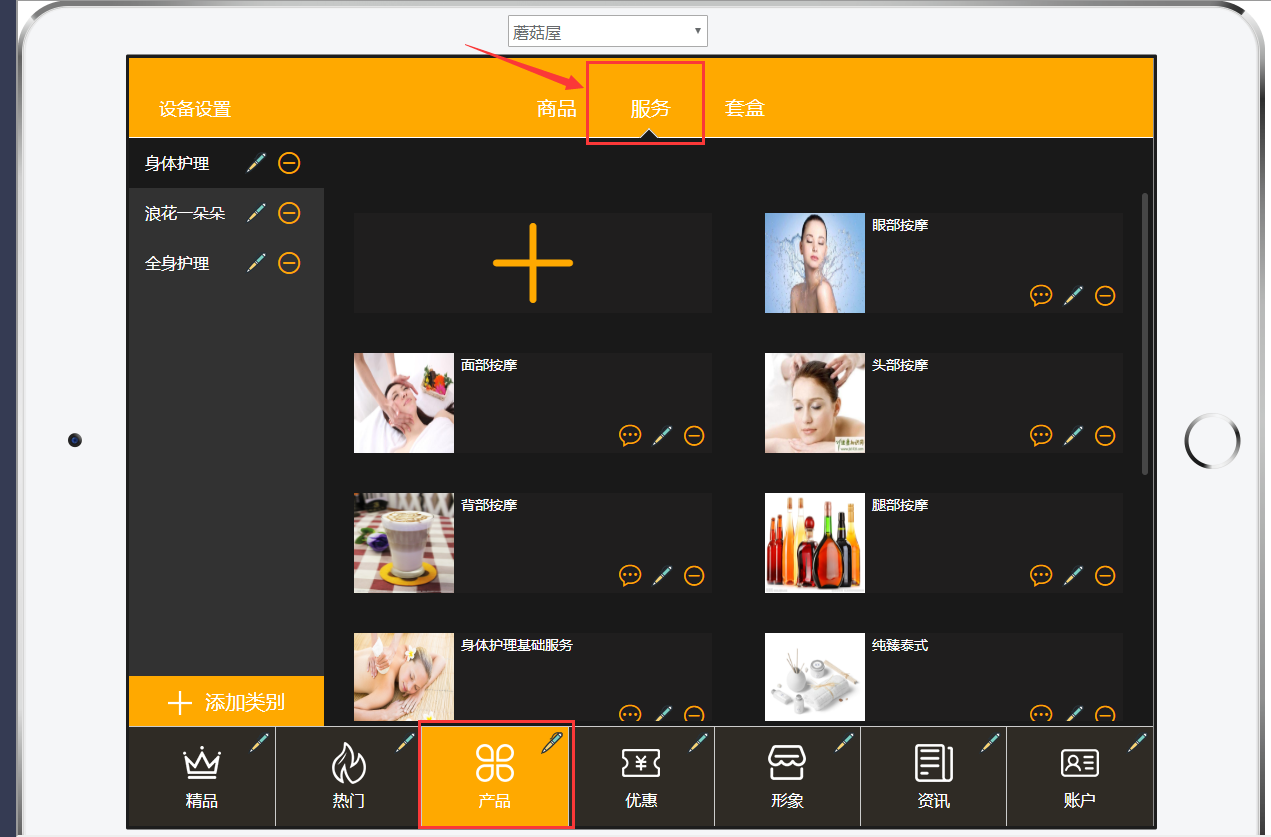Edit the 资讯 tab with its pencil icon
The image size is (1271, 837).
coord(990,742)
